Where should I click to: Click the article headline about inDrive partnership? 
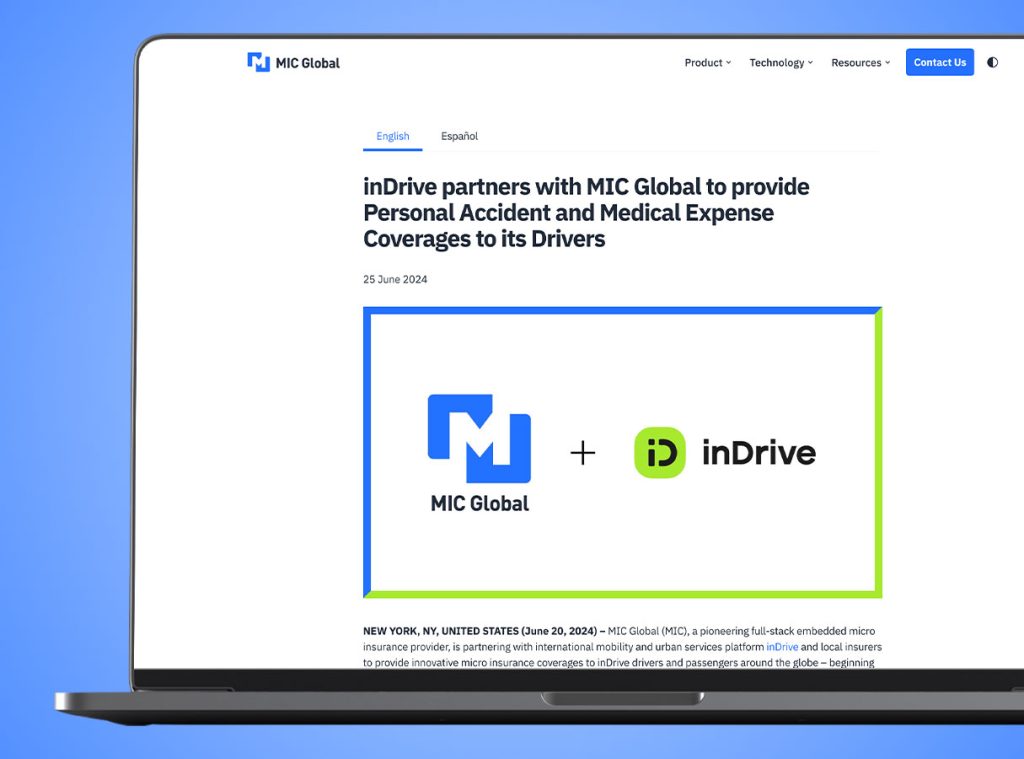(586, 212)
